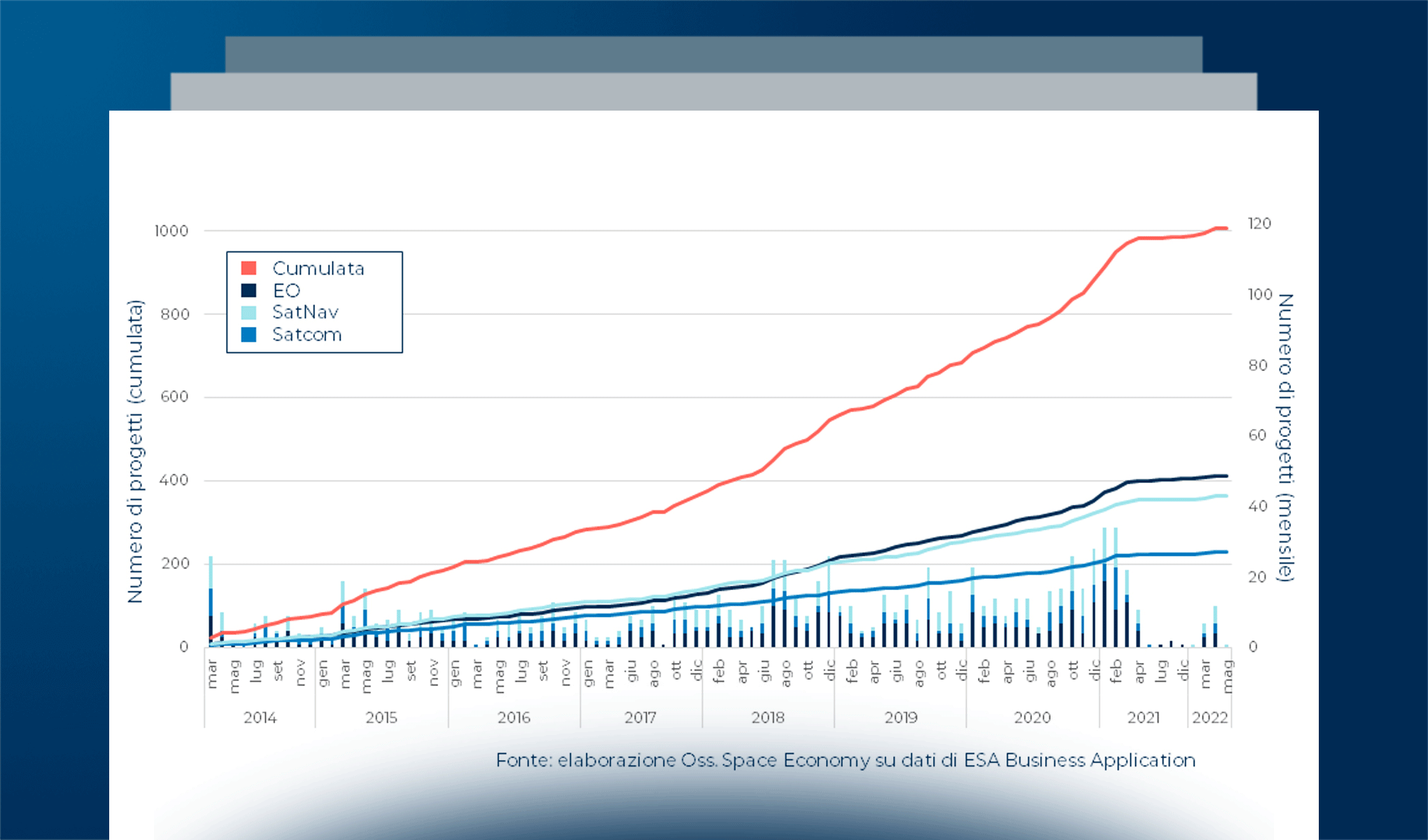The image size is (1428, 840).
Task: Click the 600 tick on left axis
Action: click(x=174, y=397)
